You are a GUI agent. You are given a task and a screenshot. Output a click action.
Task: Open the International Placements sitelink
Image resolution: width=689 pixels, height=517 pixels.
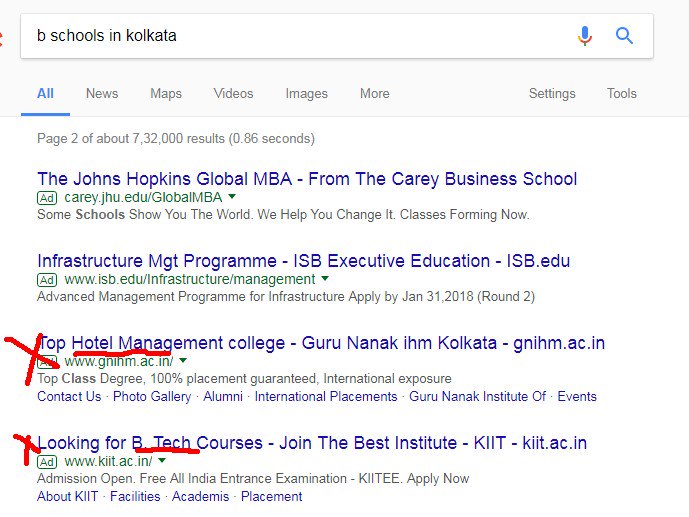pyautogui.click(x=326, y=396)
